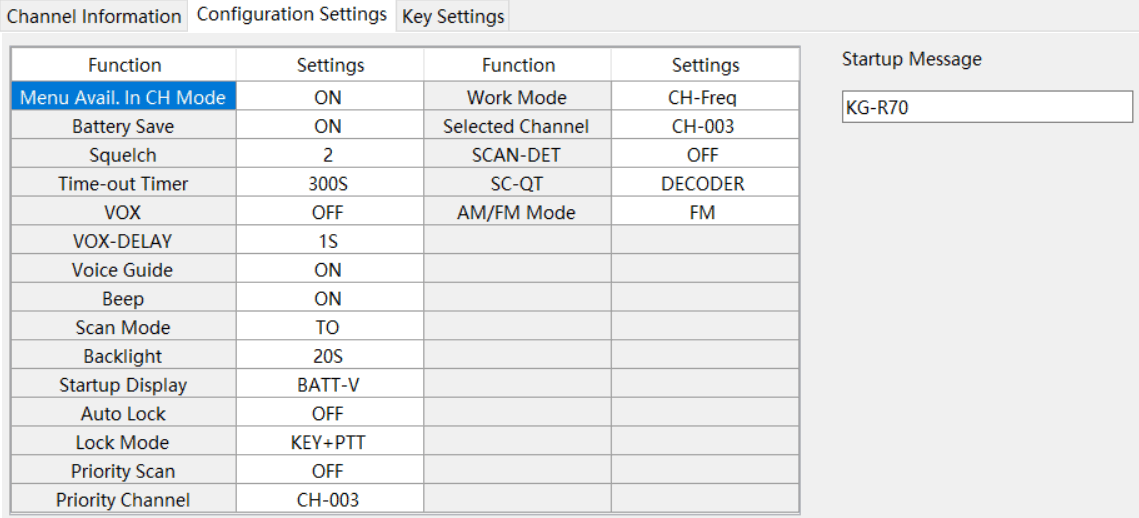1139x518 pixels.
Task: Switch to the Channel Information tab
Action: pyautogui.click(x=94, y=16)
